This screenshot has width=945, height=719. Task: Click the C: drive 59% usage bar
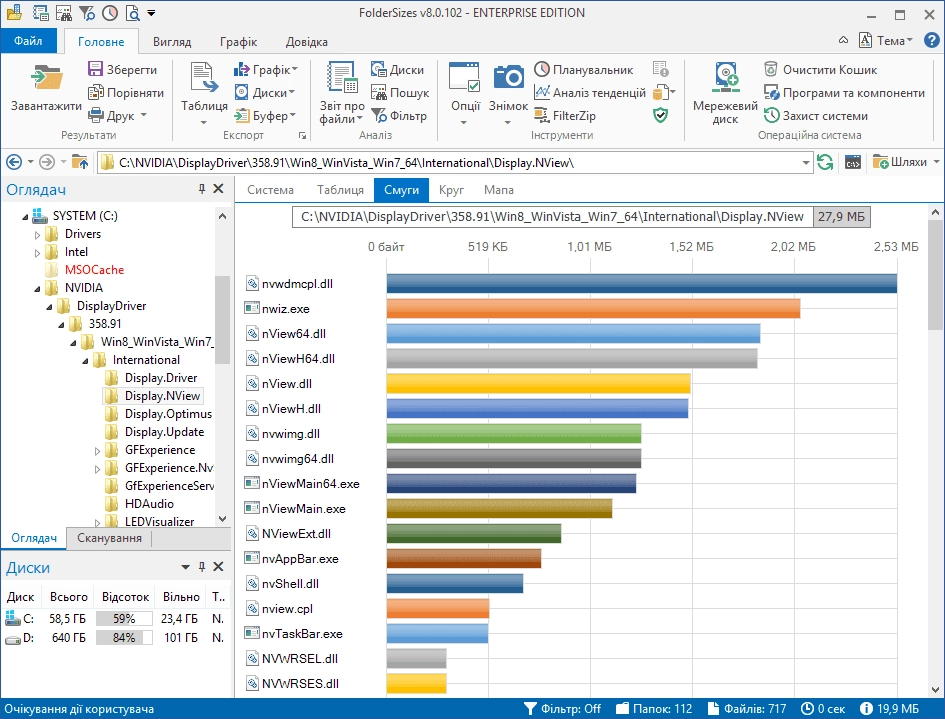[124, 618]
